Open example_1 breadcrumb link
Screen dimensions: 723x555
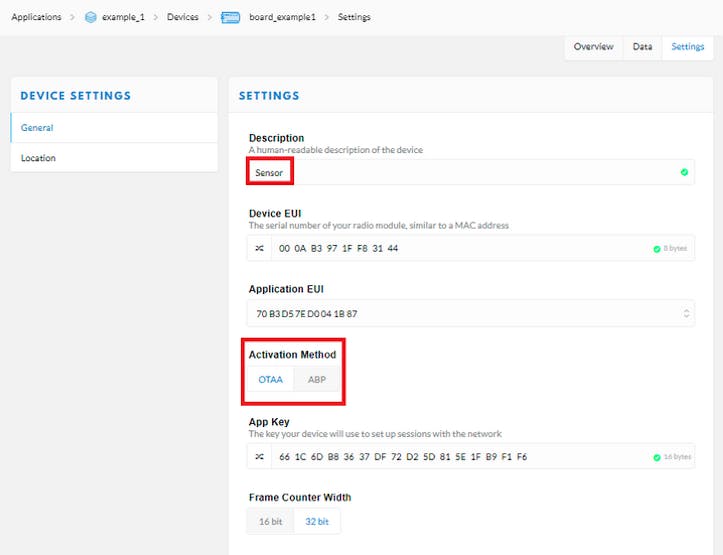coord(123,17)
